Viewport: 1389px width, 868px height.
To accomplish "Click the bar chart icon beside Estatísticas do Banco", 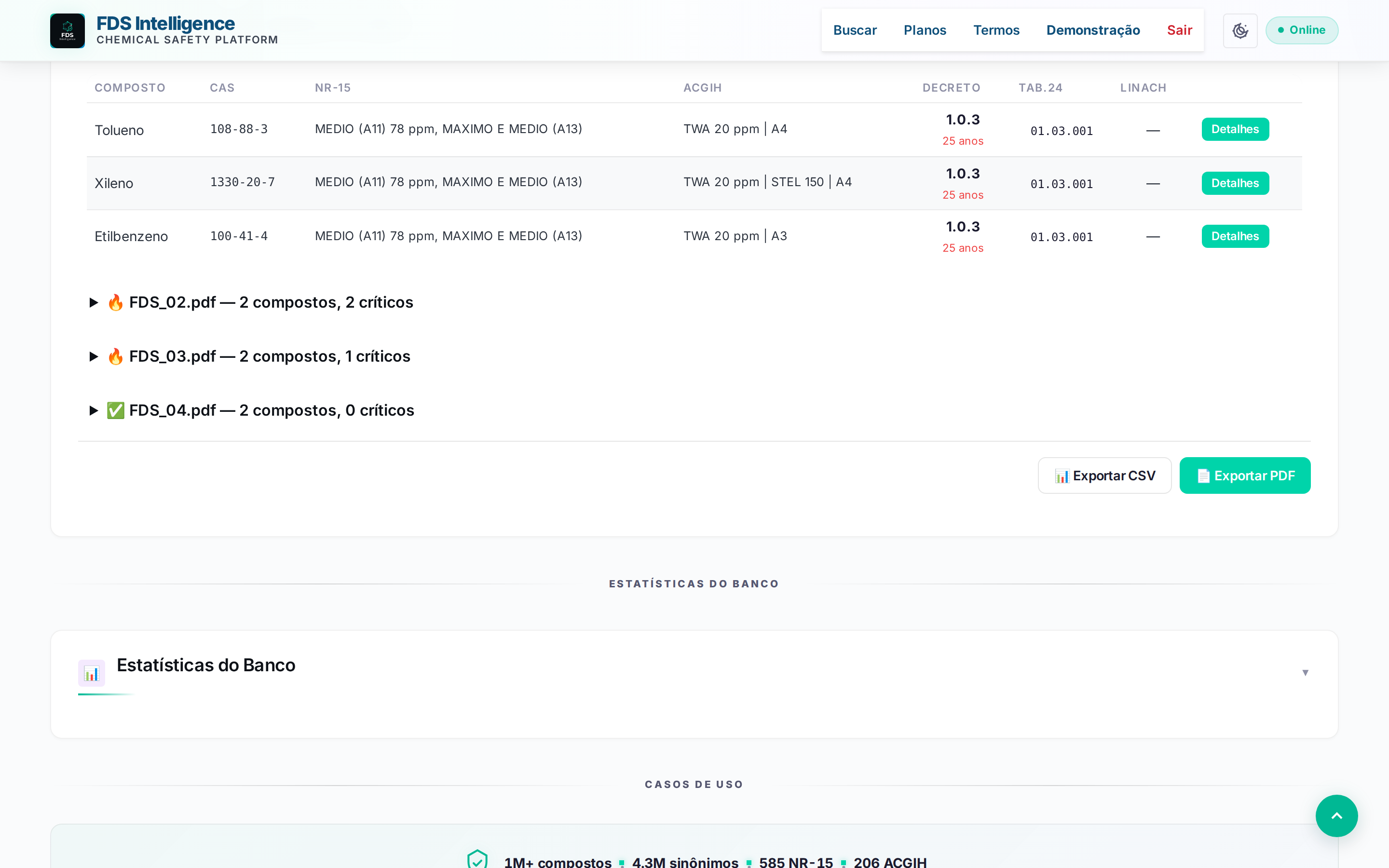I will [91, 673].
